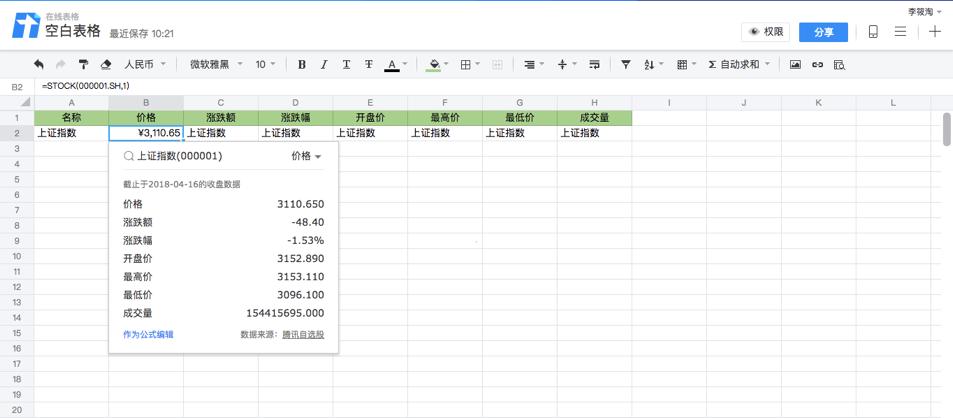The height and width of the screenshot is (418, 953).
Task: Select the format painter tool
Action: pyautogui.click(x=83, y=64)
